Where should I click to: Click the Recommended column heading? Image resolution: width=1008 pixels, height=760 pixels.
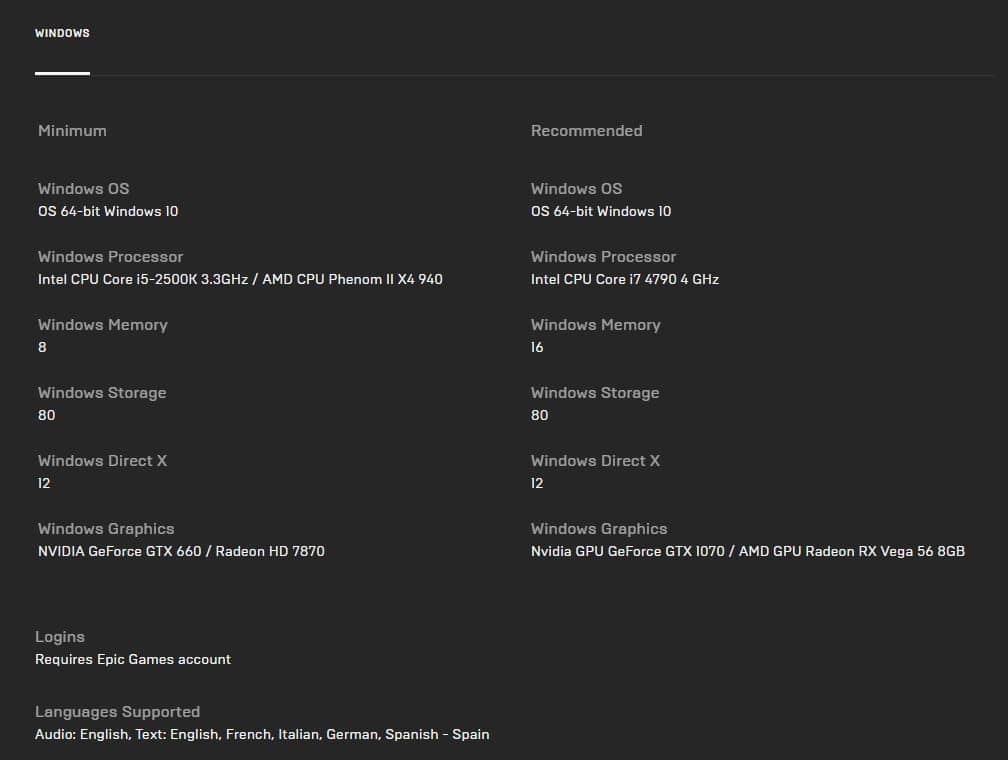pyautogui.click(x=586, y=131)
